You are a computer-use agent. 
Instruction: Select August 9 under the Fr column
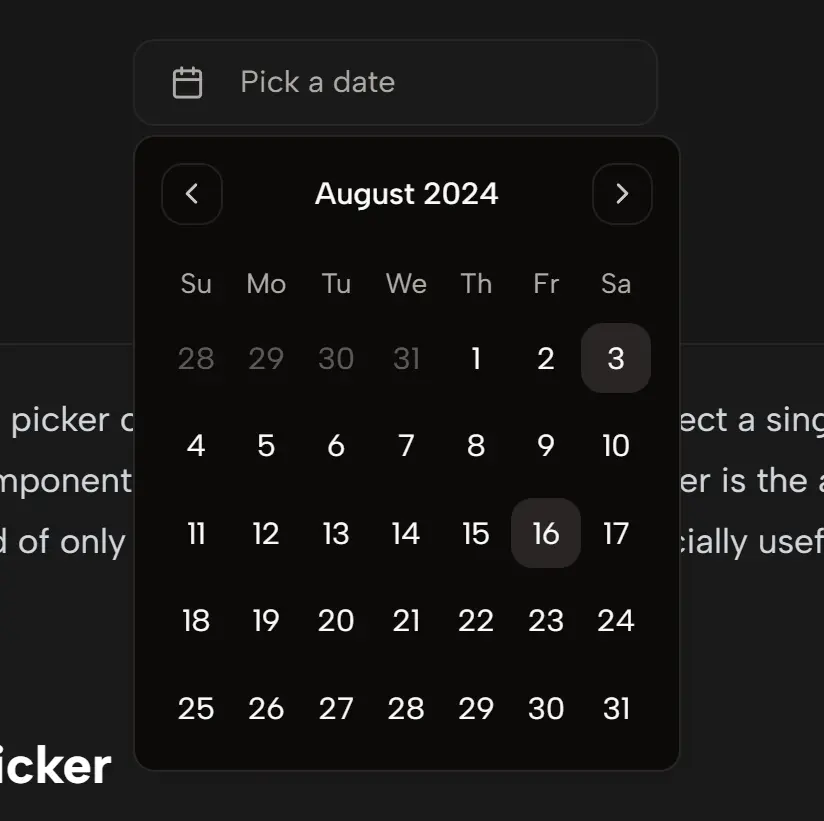tap(546, 446)
